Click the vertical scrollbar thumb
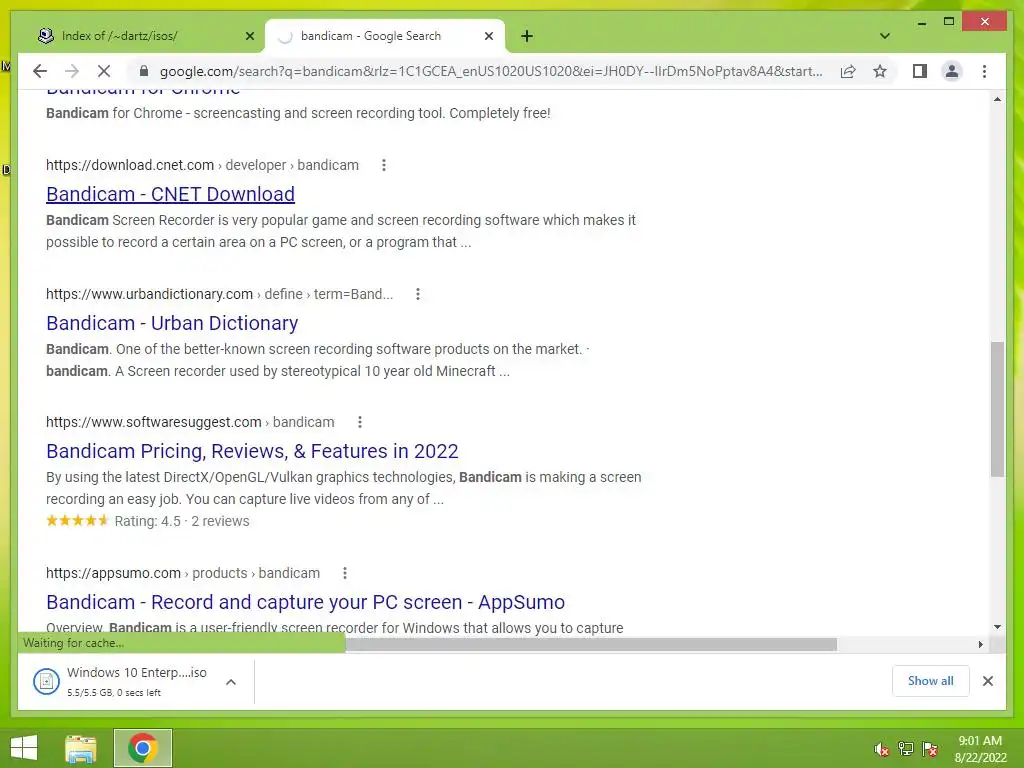 click(x=997, y=409)
